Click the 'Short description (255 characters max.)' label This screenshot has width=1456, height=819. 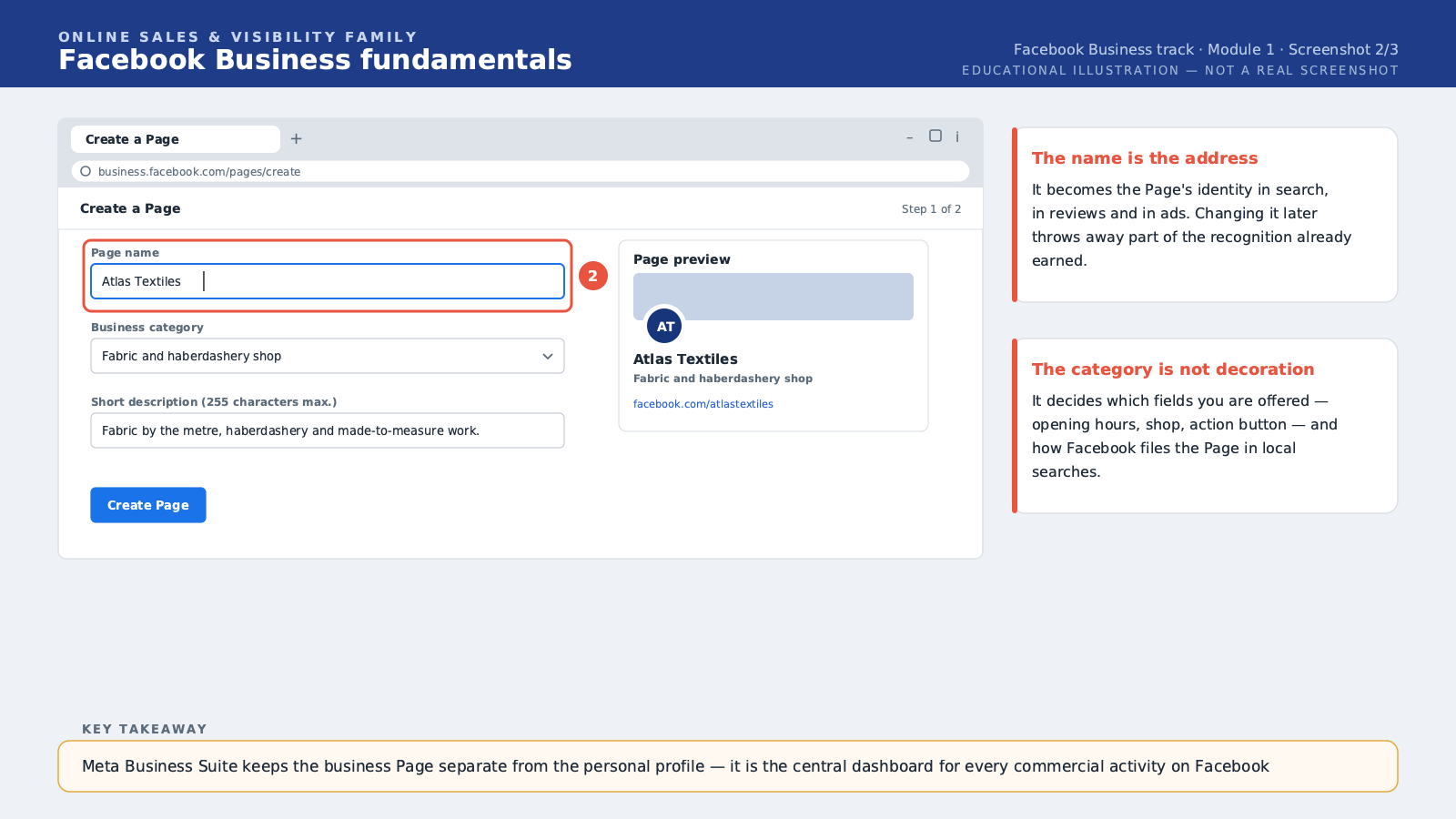[x=214, y=402]
